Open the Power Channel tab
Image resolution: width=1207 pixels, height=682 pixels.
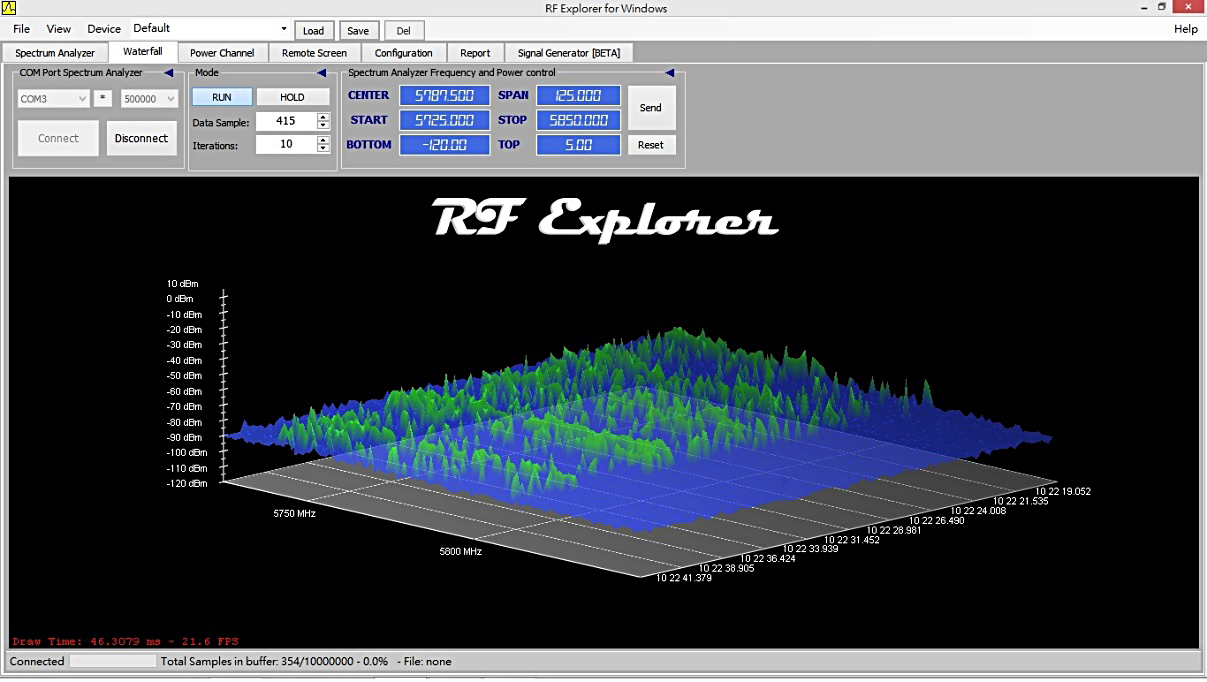click(222, 53)
